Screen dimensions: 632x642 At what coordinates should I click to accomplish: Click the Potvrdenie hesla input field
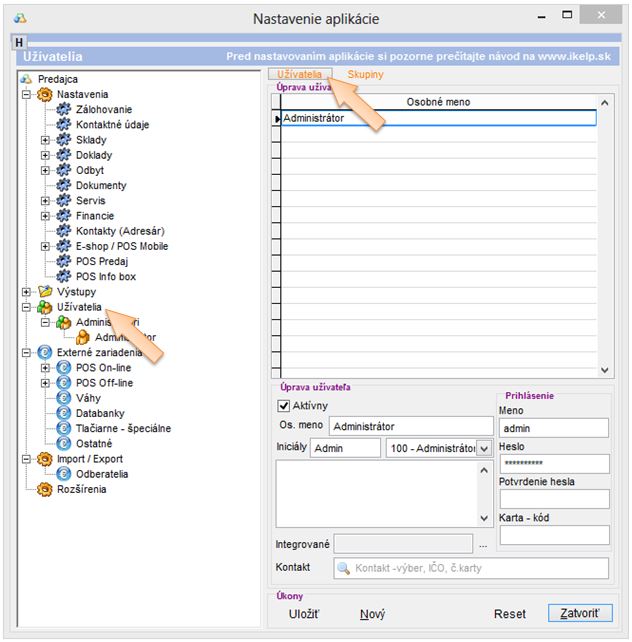click(553, 499)
